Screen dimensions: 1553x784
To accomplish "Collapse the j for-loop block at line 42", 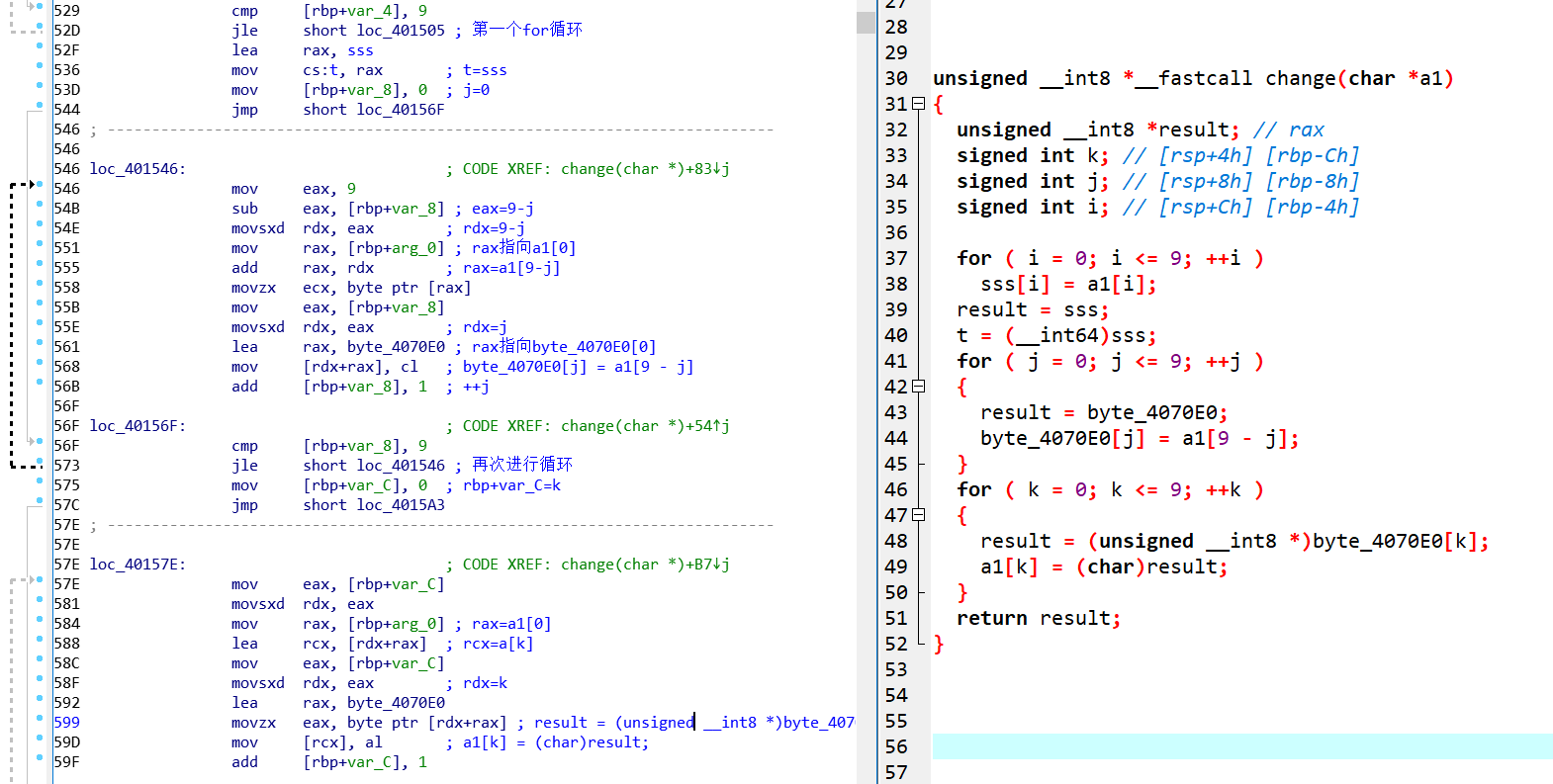I will tap(918, 387).
